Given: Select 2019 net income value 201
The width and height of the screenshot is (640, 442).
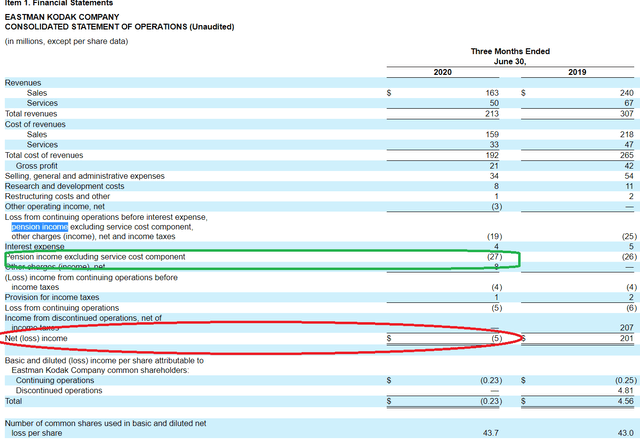Looking at the screenshot, I should click(x=627, y=338).
